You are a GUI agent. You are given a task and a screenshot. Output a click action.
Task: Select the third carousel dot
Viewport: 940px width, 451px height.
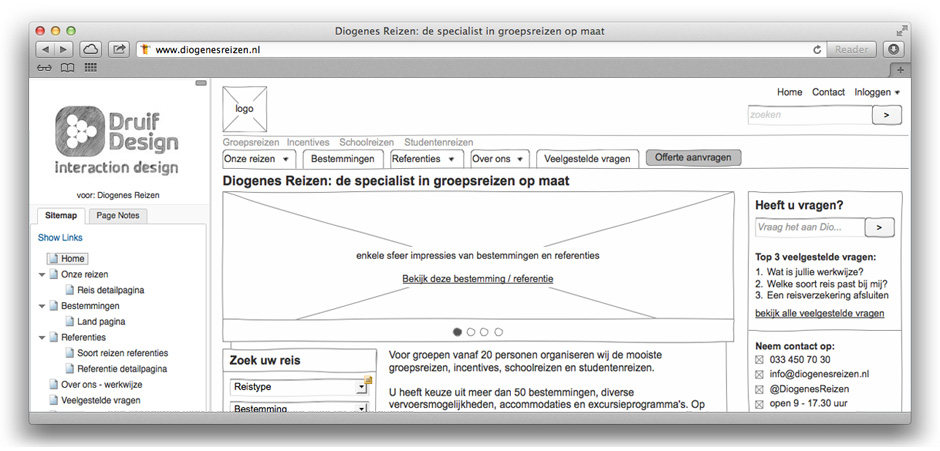tap(484, 332)
